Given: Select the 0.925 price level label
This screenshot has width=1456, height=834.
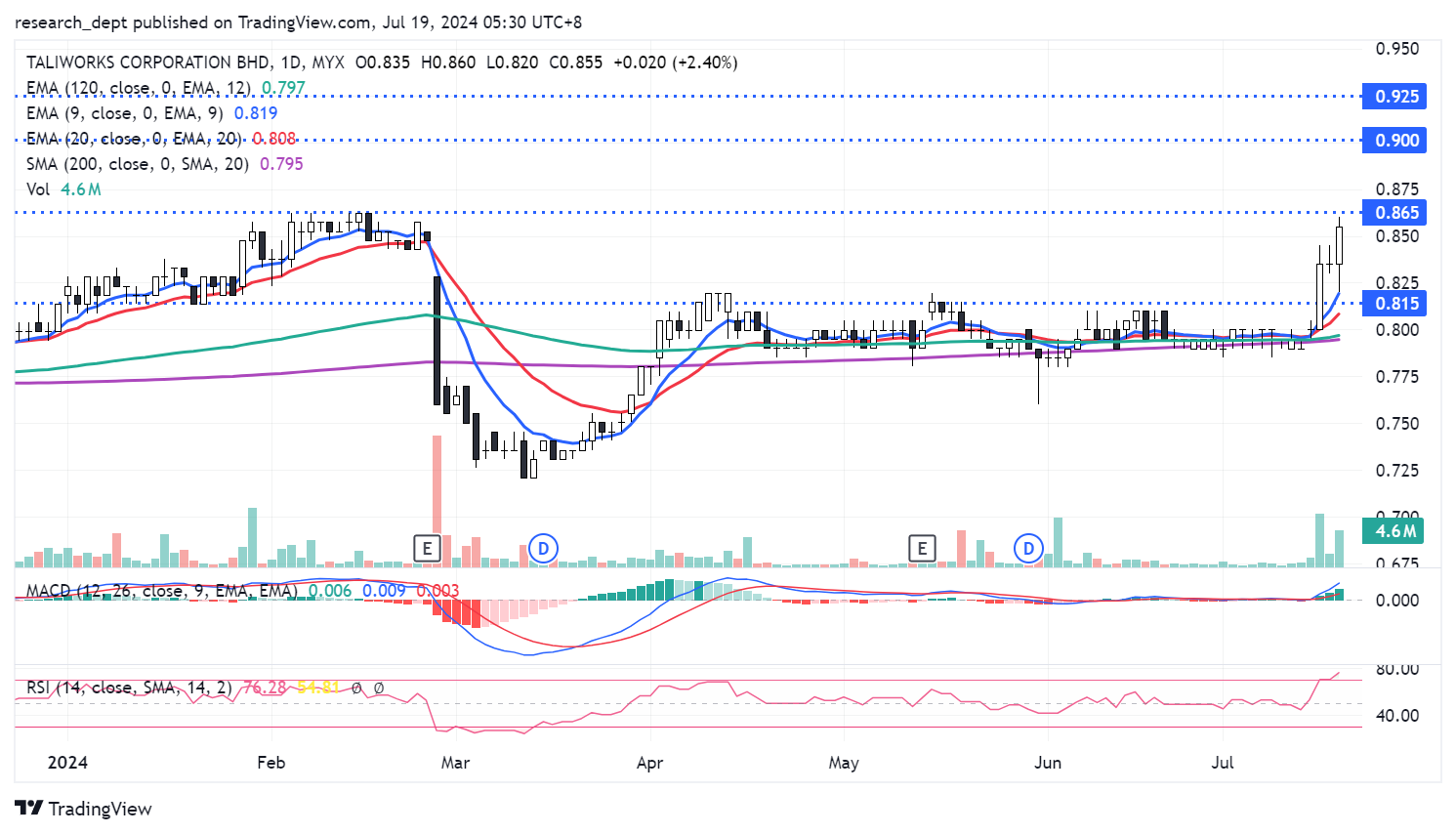Looking at the screenshot, I should 1396,97.
